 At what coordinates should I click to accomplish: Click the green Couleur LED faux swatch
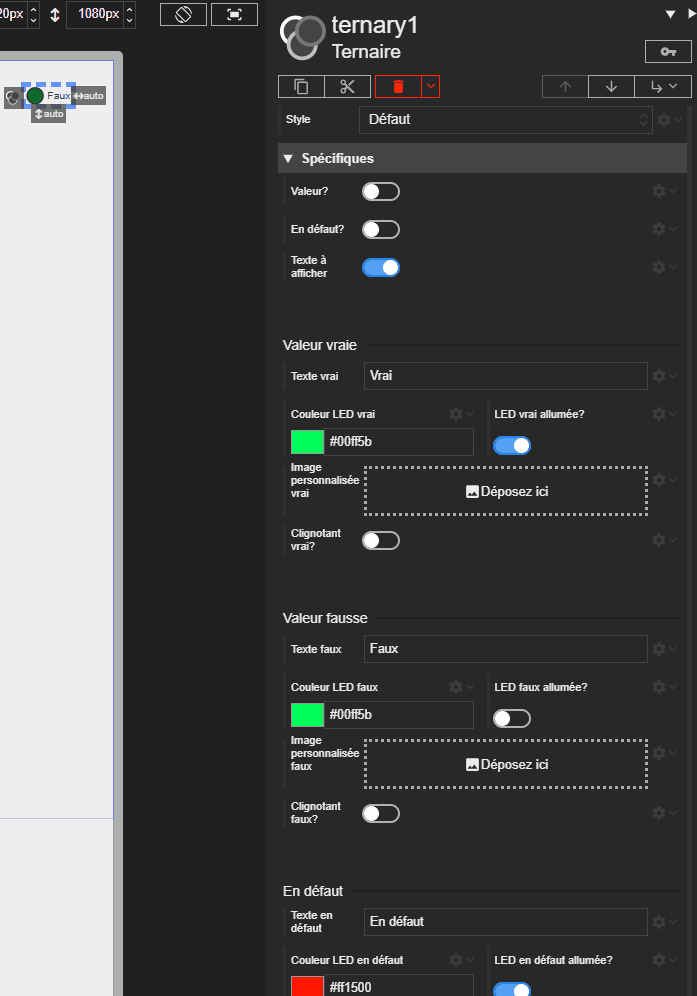(x=307, y=715)
